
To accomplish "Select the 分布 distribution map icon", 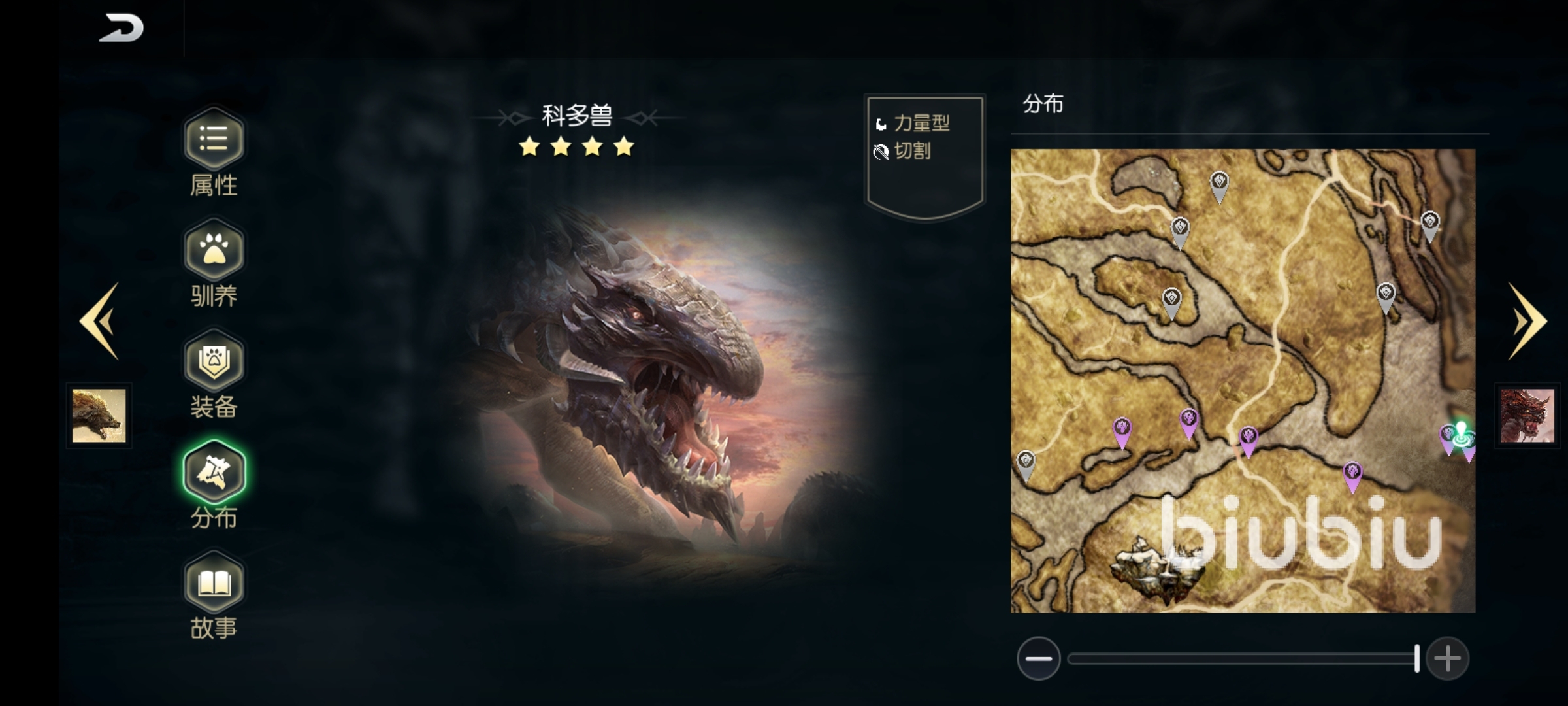I will pos(214,471).
